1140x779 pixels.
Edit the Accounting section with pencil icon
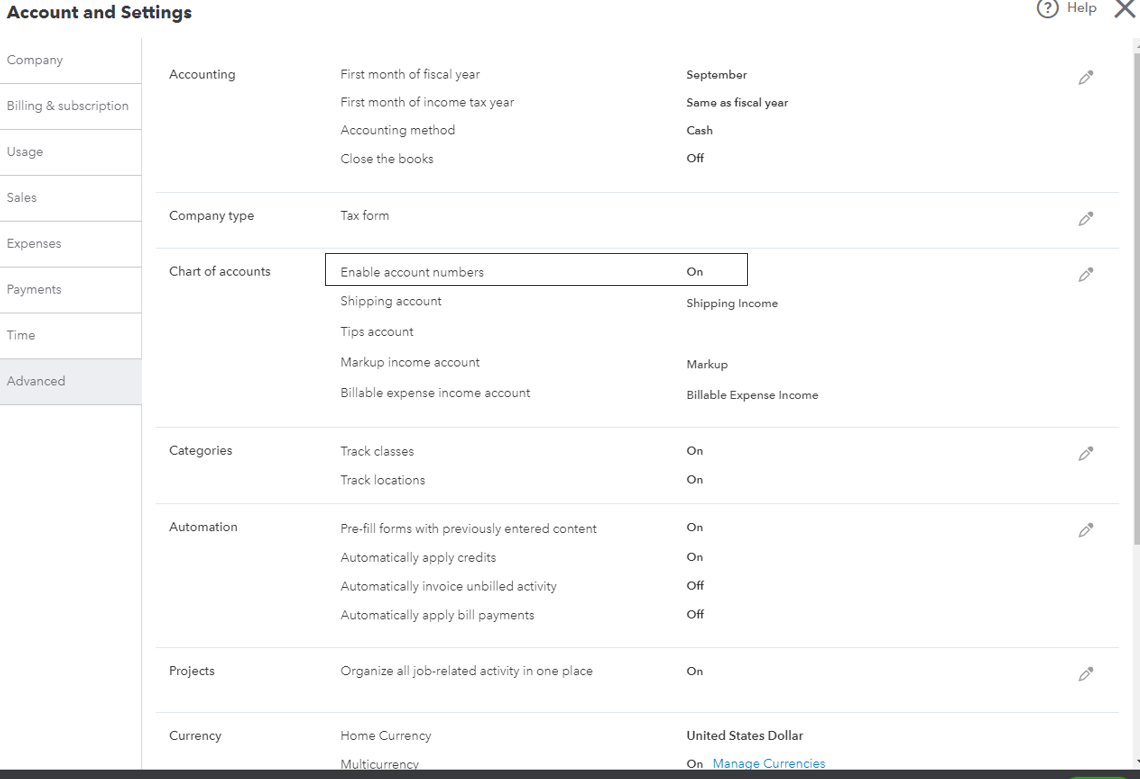pyautogui.click(x=1085, y=78)
